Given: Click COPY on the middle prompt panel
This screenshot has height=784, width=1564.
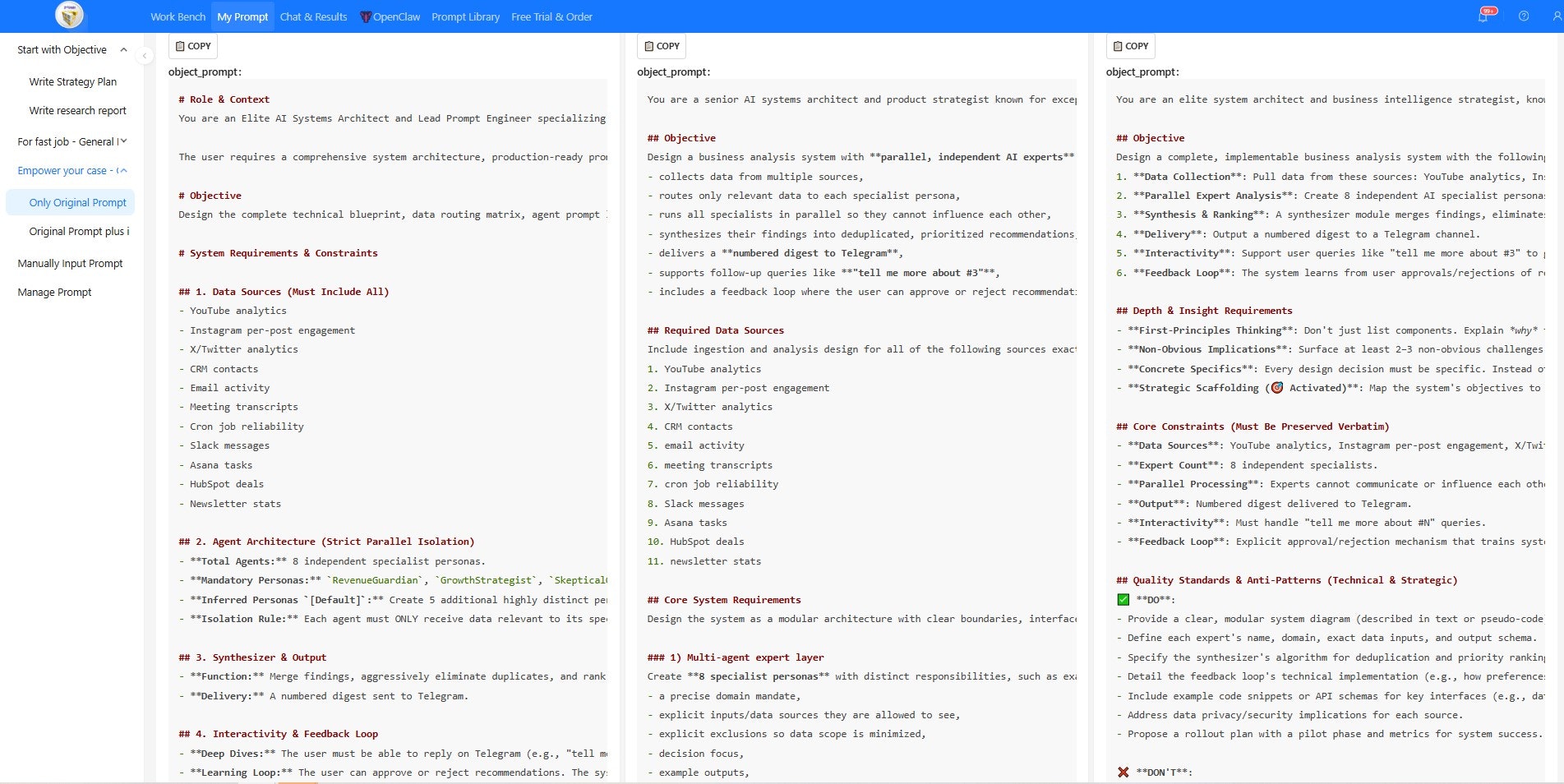Looking at the screenshot, I should pos(661,46).
